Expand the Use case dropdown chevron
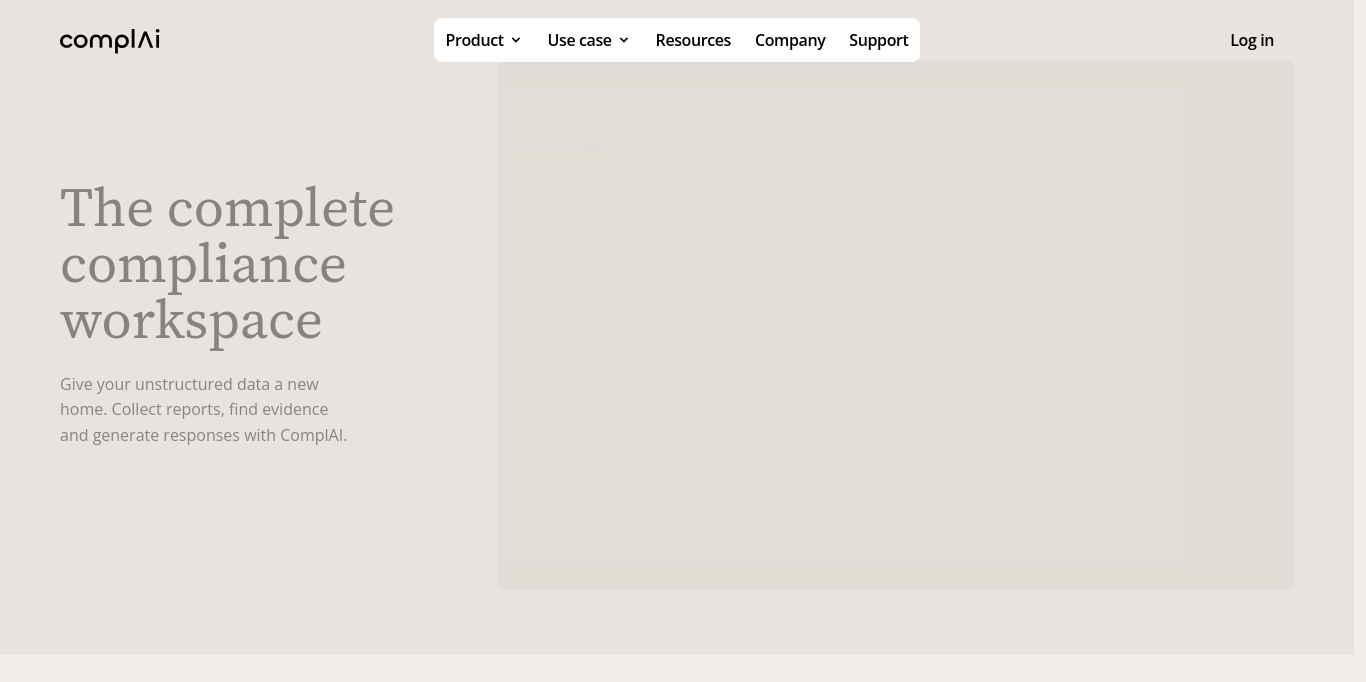Viewport: 1366px width, 682px height. 624,41
